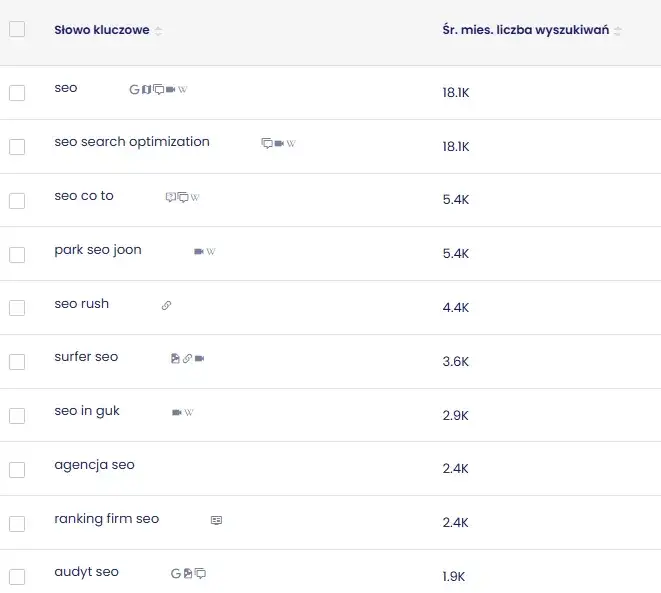
Task: Click the Wikipedia icon beside seo search optimization
Action: click(x=291, y=144)
